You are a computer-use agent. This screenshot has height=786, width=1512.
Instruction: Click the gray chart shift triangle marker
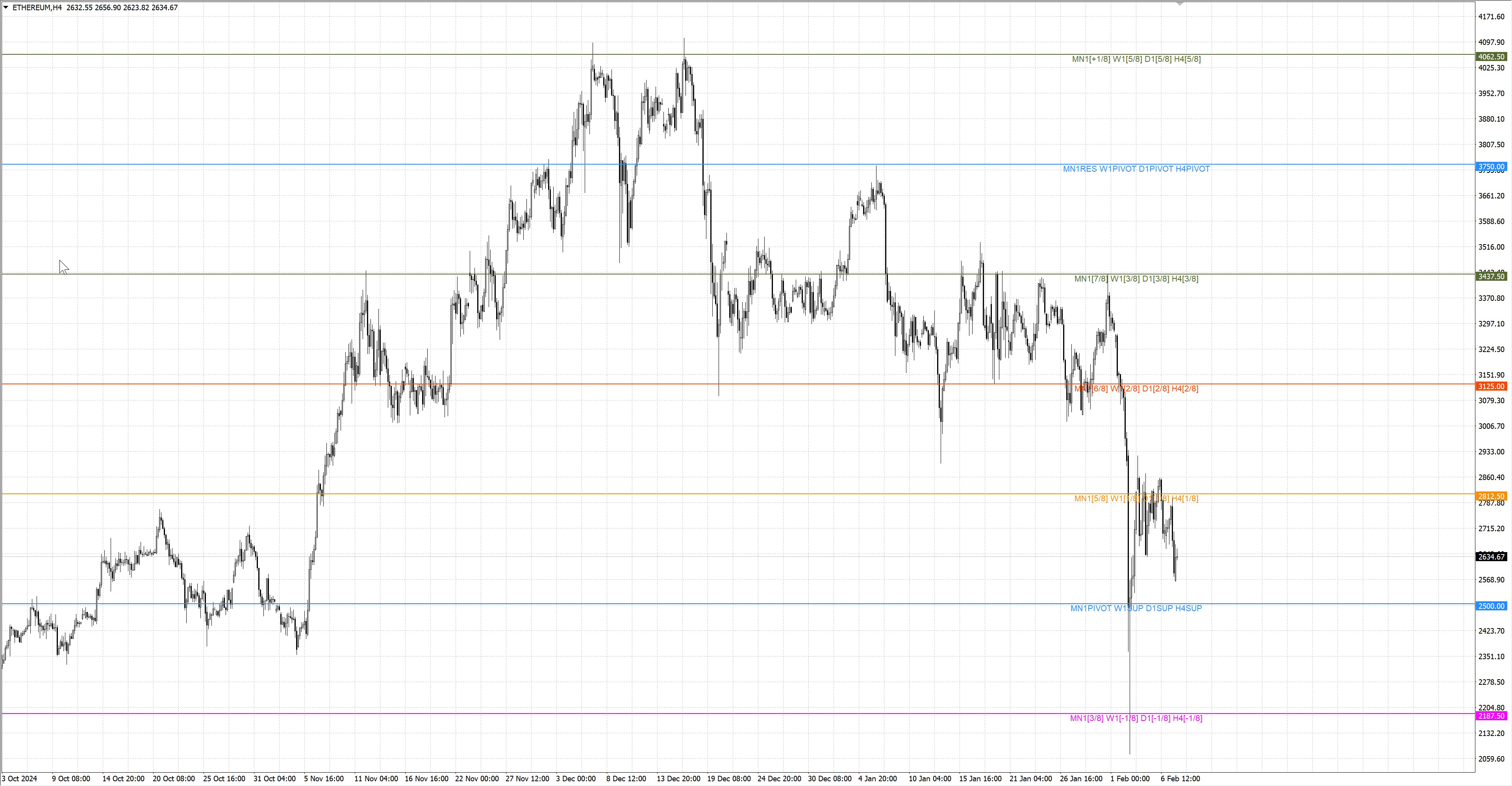1180,4
